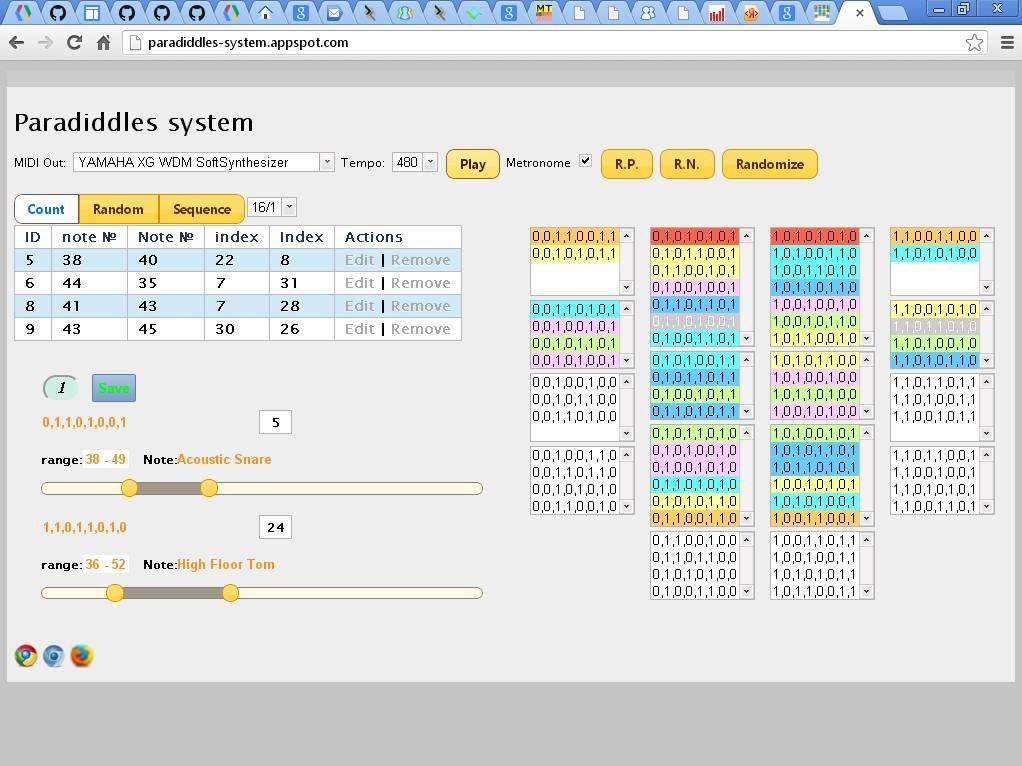Viewport: 1022px width, 766px height.
Task: Select cyan pattern 1,1,0,1,0,1,0,0
Action: pos(935,253)
